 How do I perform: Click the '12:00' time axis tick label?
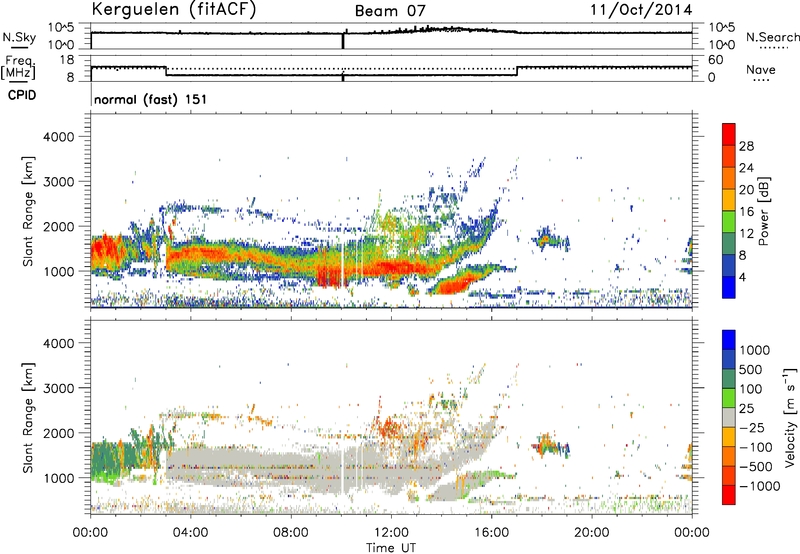click(391, 533)
